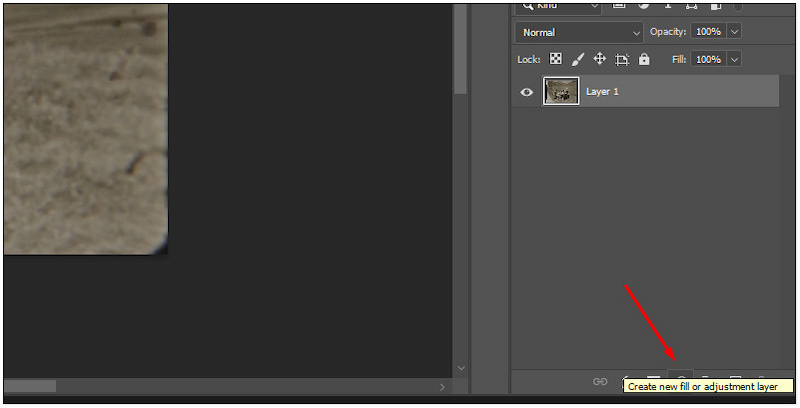Click the canvas vertical scrollbar thumb
Viewport: 800px width, 408px height.
[460, 49]
